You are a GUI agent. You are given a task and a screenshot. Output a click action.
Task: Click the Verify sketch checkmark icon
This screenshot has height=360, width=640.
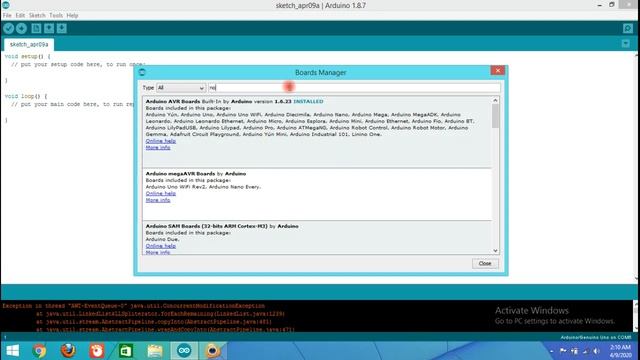coord(9,28)
